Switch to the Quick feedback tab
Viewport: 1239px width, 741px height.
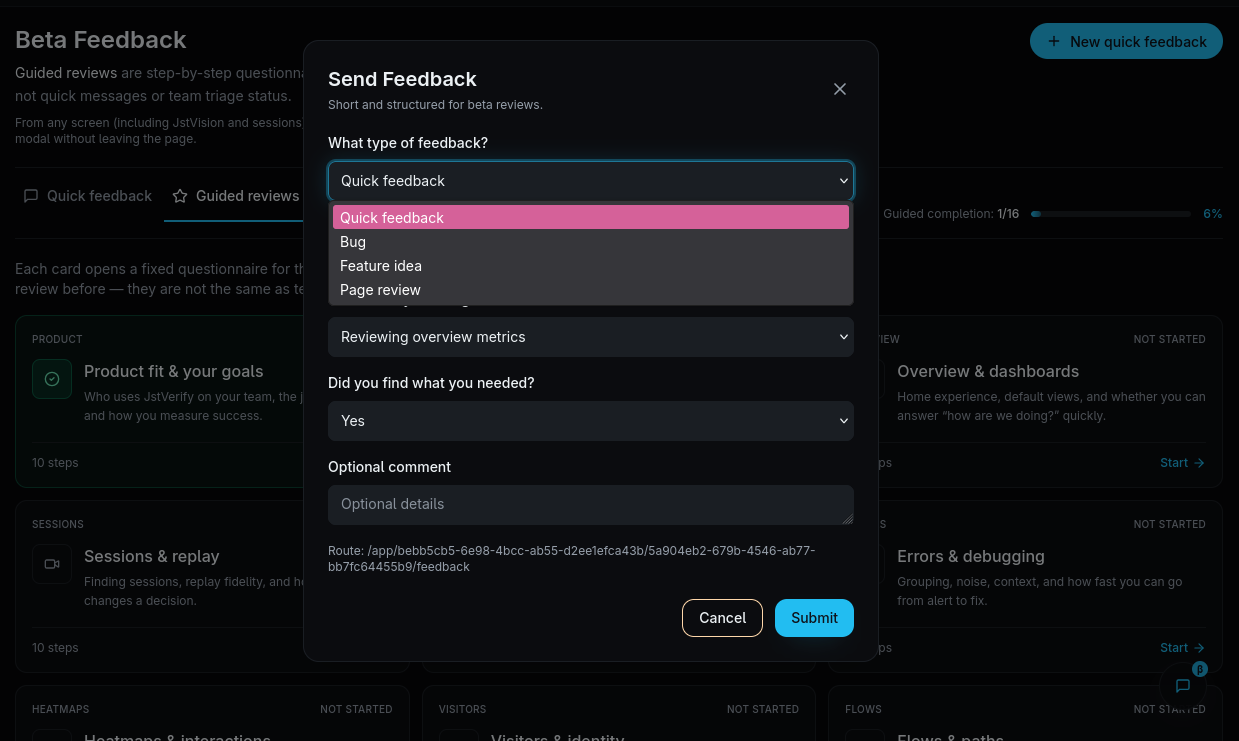click(x=88, y=196)
